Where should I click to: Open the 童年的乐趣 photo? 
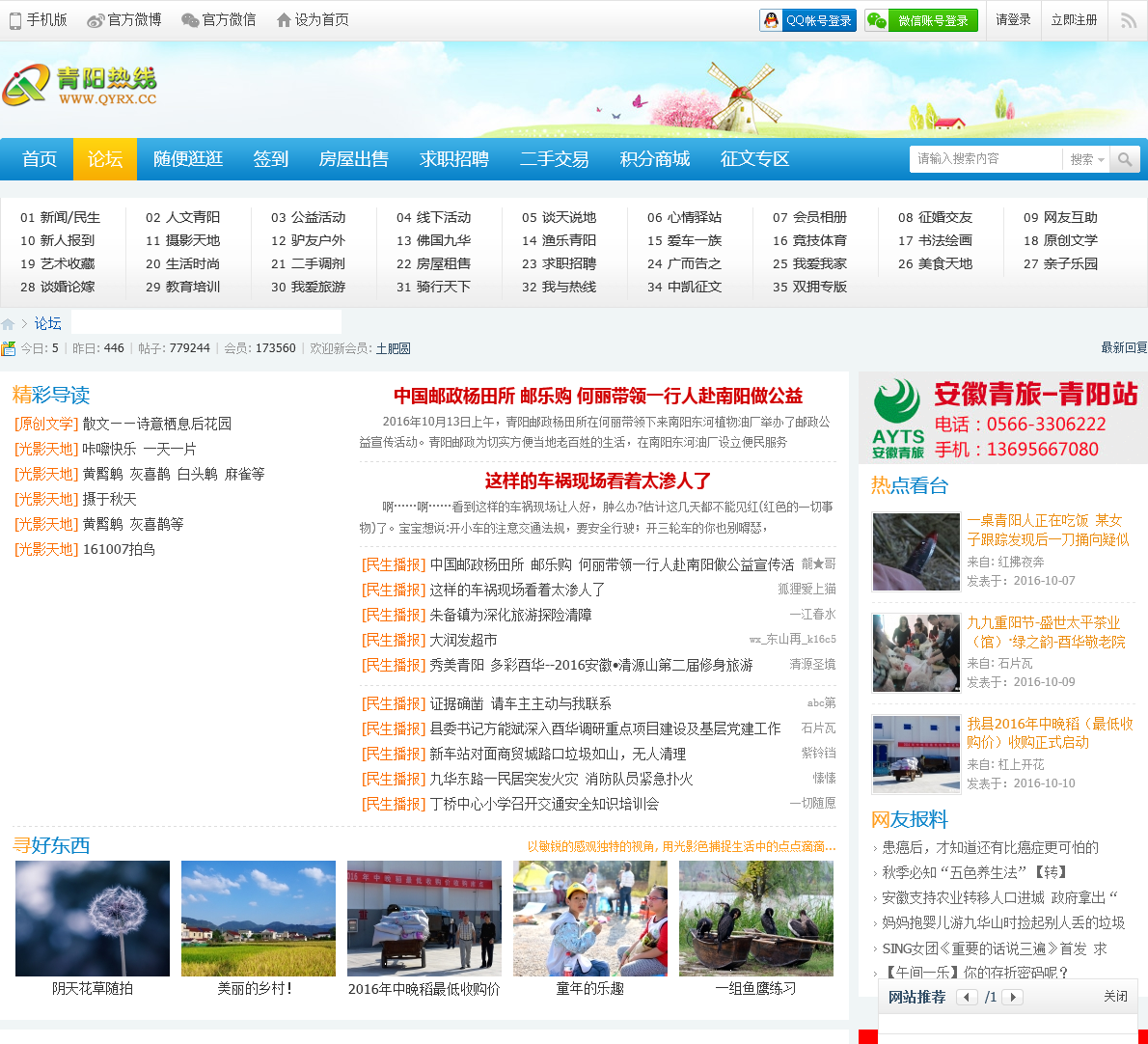[x=590, y=918]
